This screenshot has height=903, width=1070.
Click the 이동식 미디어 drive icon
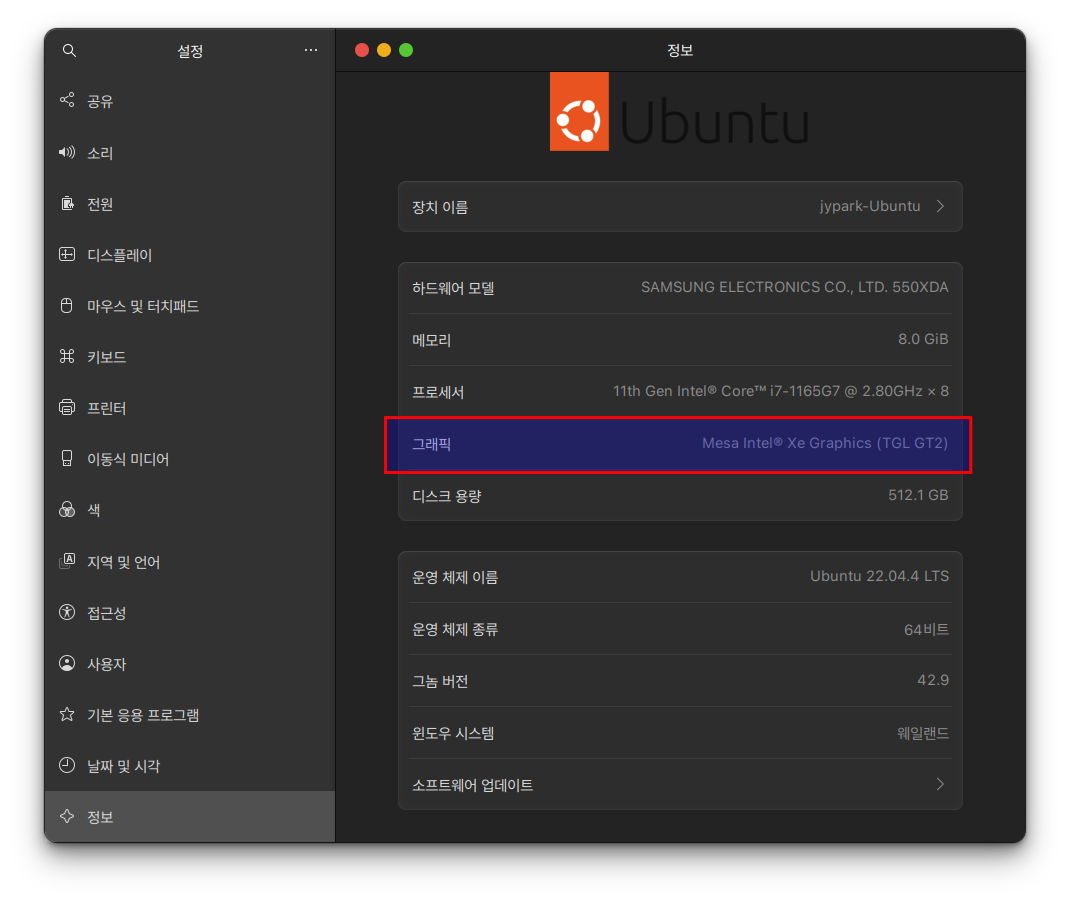[x=67, y=459]
